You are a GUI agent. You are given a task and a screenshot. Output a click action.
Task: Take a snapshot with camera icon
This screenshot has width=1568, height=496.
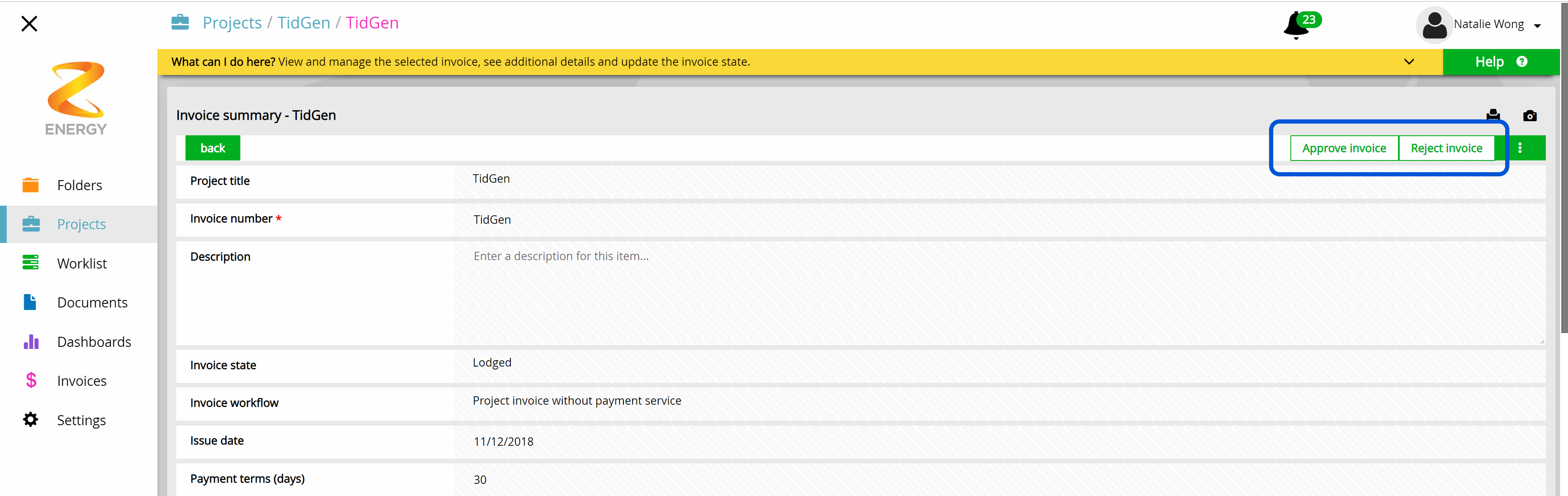pos(1529,116)
